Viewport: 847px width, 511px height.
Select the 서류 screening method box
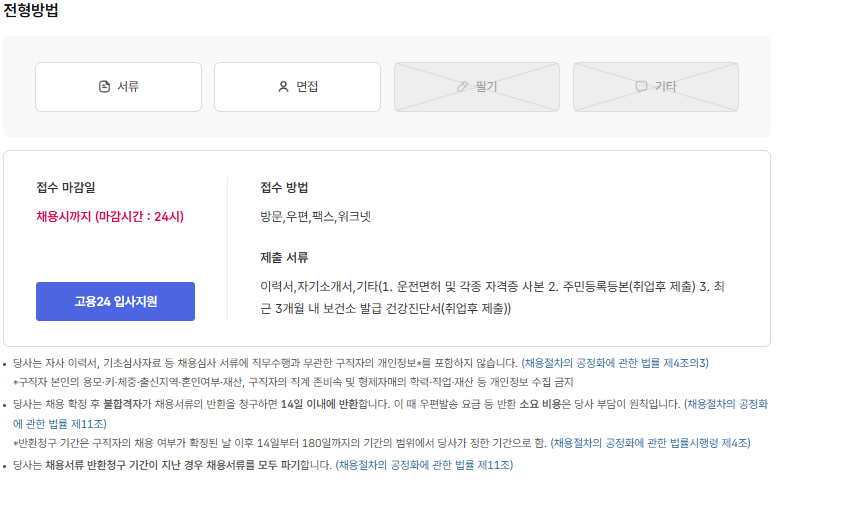click(x=118, y=87)
